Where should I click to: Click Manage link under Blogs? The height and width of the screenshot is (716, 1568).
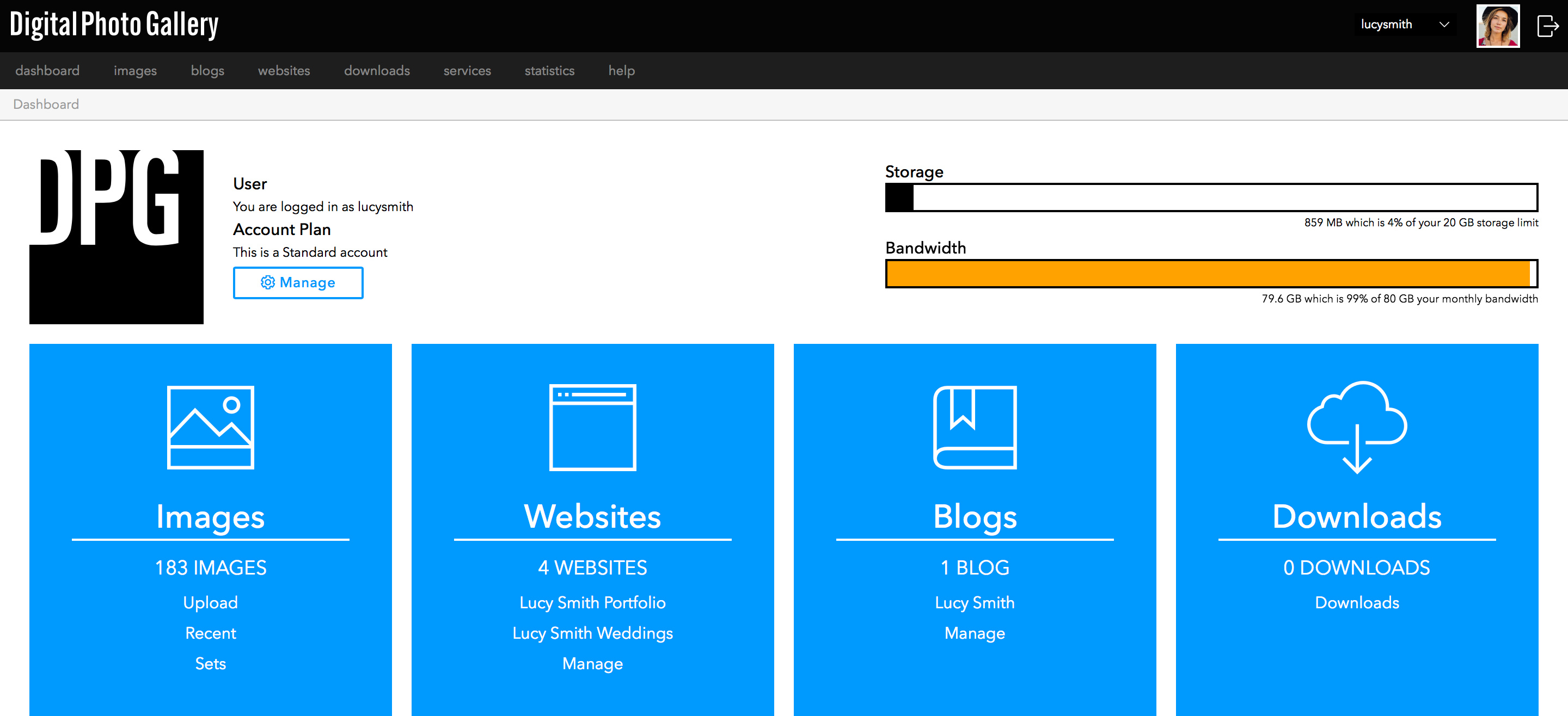(x=975, y=633)
